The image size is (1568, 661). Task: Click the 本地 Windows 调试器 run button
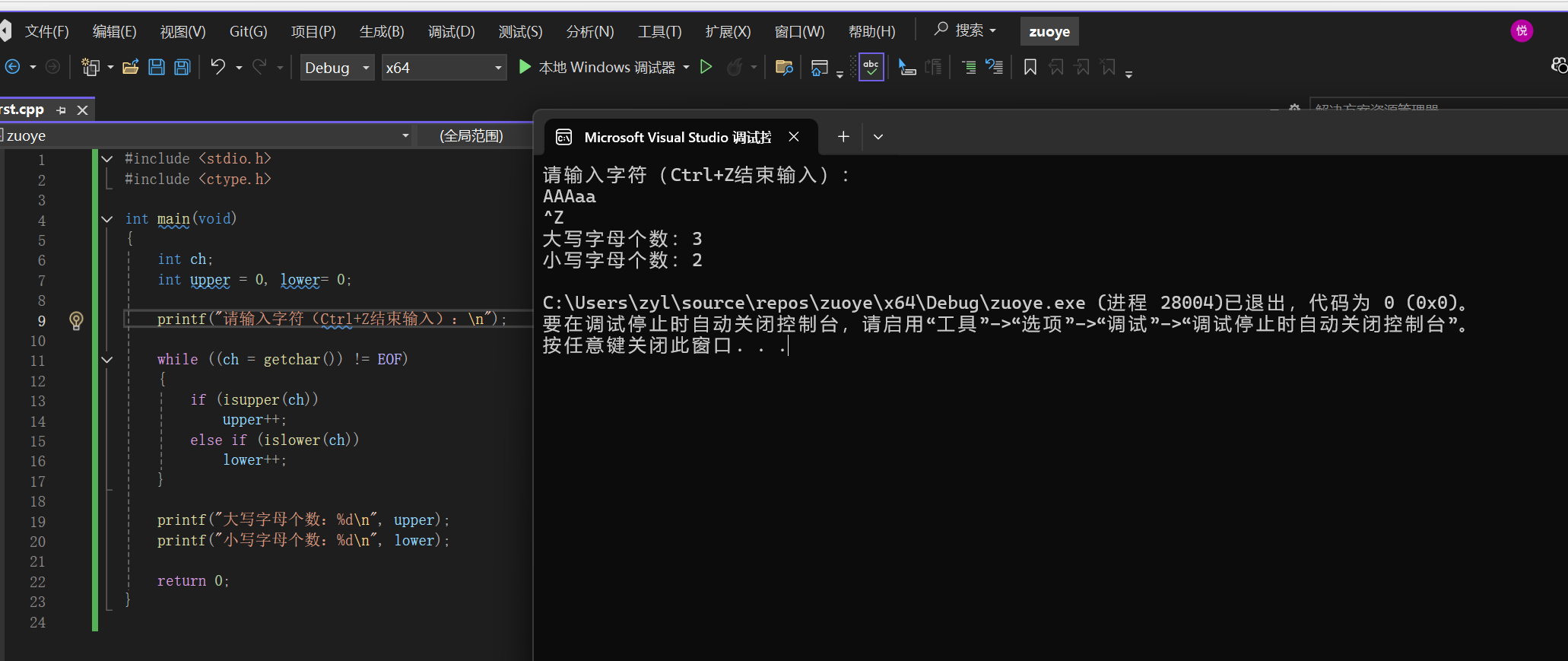click(597, 67)
